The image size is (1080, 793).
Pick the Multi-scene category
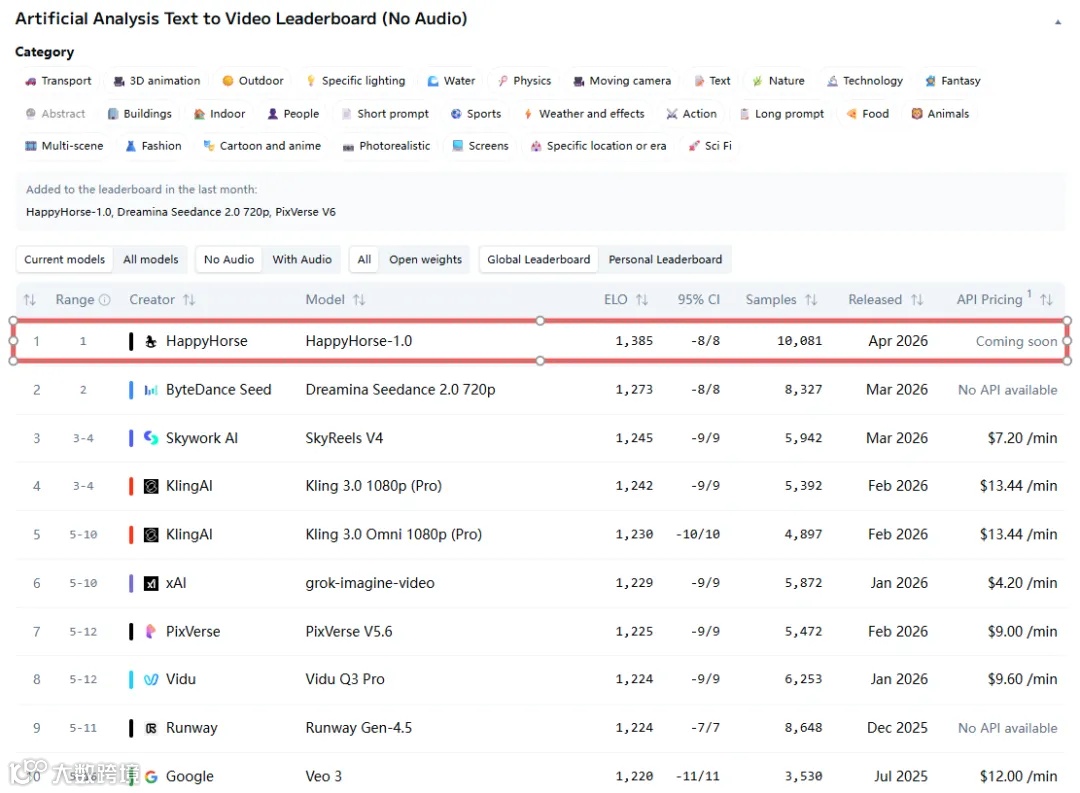pos(65,146)
